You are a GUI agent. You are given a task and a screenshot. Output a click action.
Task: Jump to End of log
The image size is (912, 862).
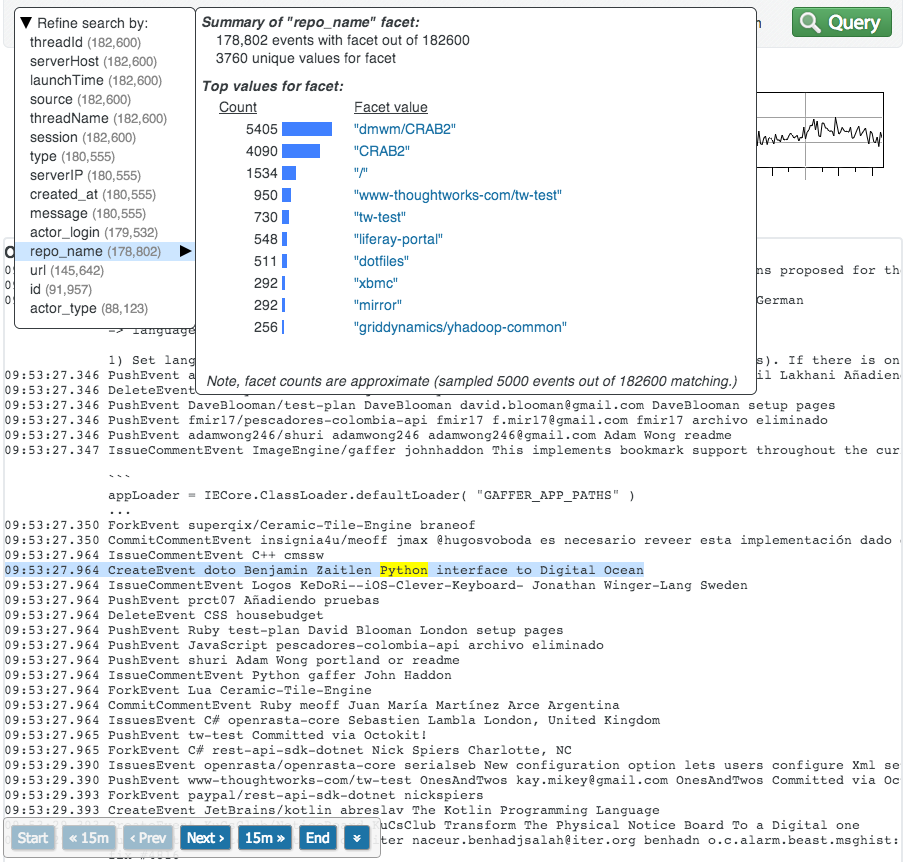[318, 838]
